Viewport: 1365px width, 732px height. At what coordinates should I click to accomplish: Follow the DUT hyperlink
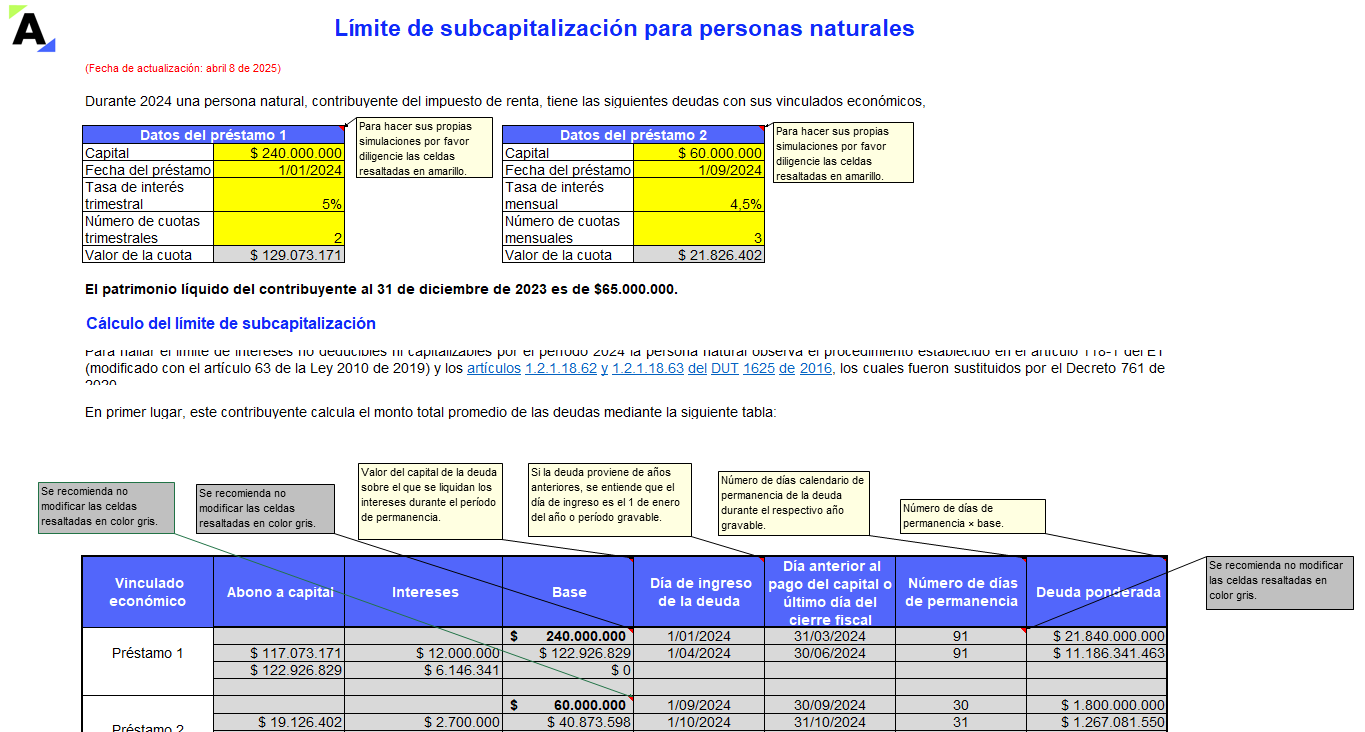tap(724, 368)
